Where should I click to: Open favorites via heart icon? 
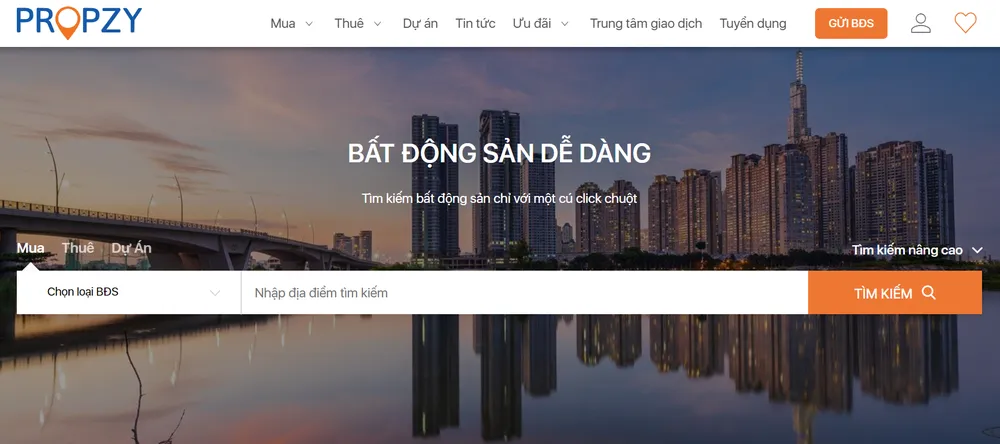(x=965, y=23)
